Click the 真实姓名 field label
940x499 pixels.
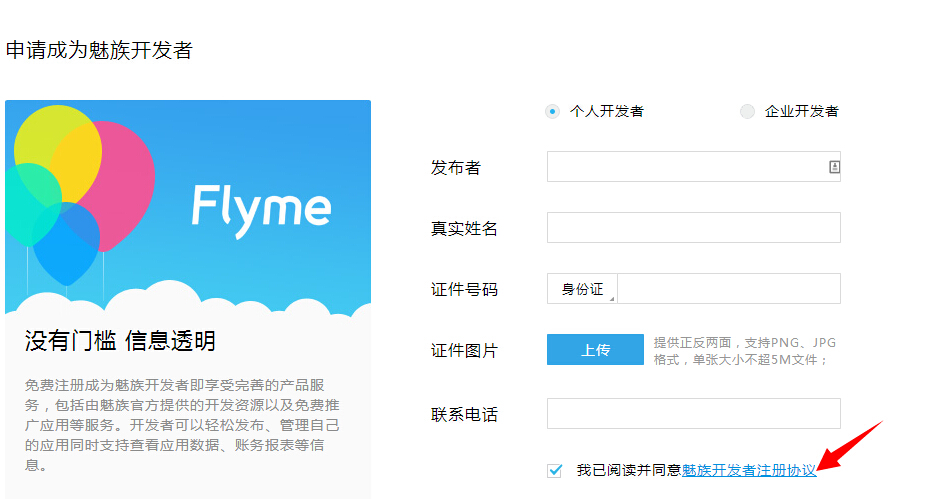(x=464, y=229)
